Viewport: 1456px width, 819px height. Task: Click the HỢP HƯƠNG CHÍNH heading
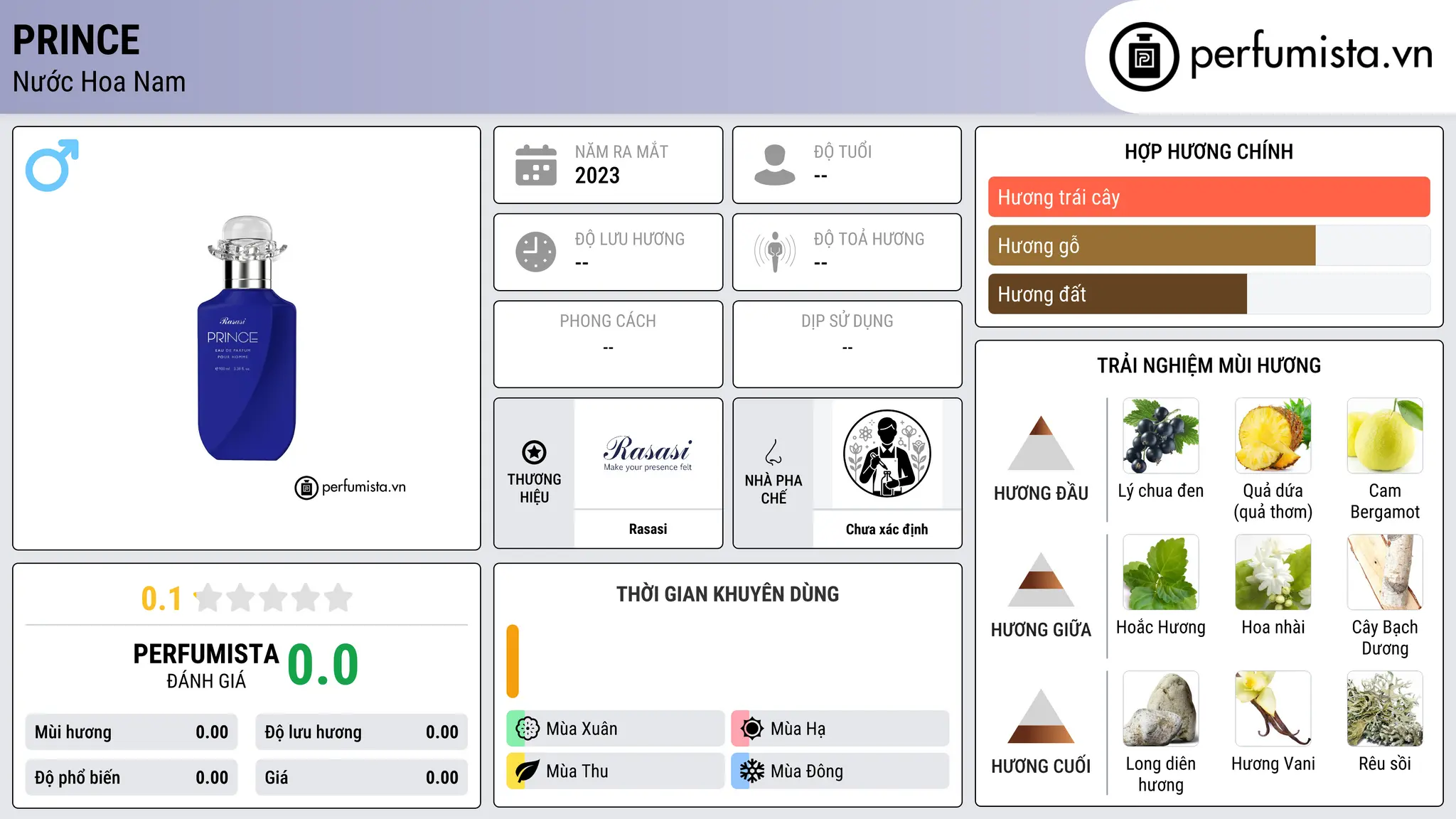pyautogui.click(x=1209, y=151)
